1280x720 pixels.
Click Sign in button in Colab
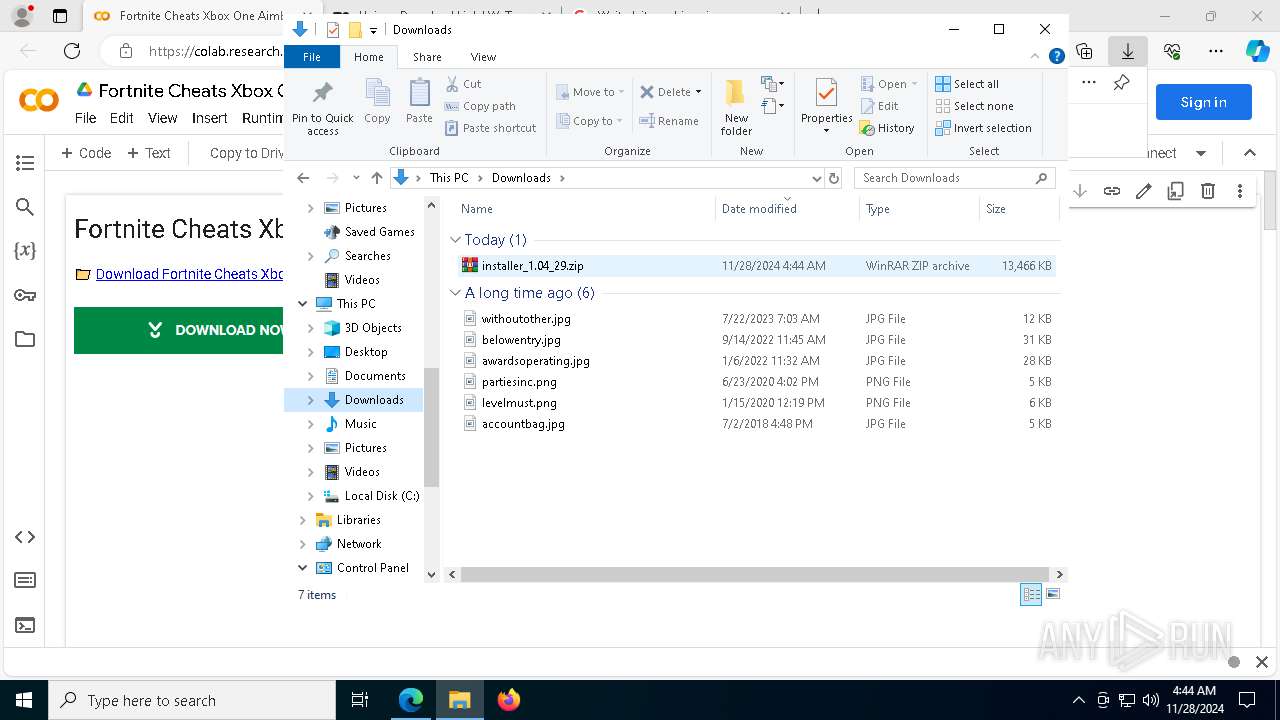(x=1204, y=102)
